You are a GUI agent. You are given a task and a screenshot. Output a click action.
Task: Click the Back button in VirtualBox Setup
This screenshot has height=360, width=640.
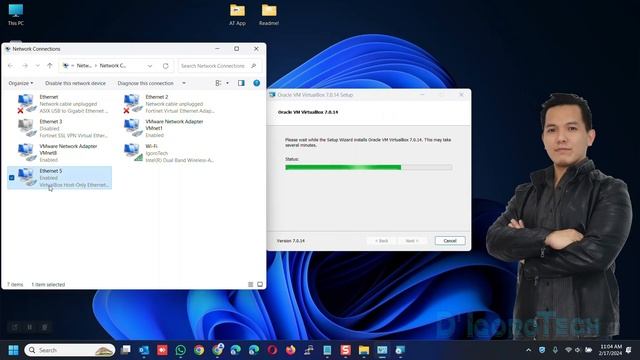(x=382, y=241)
